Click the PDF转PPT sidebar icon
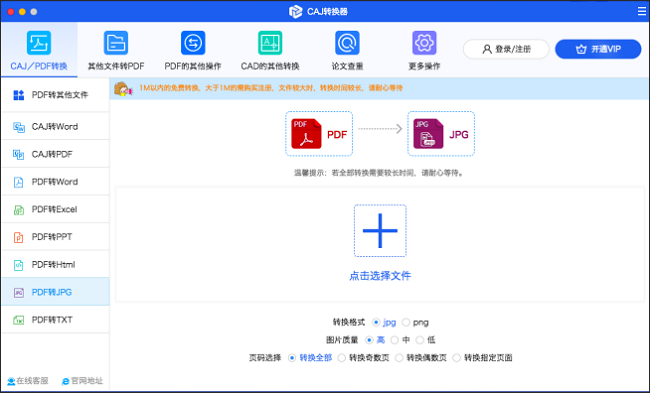The image size is (650, 393). tap(19, 237)
